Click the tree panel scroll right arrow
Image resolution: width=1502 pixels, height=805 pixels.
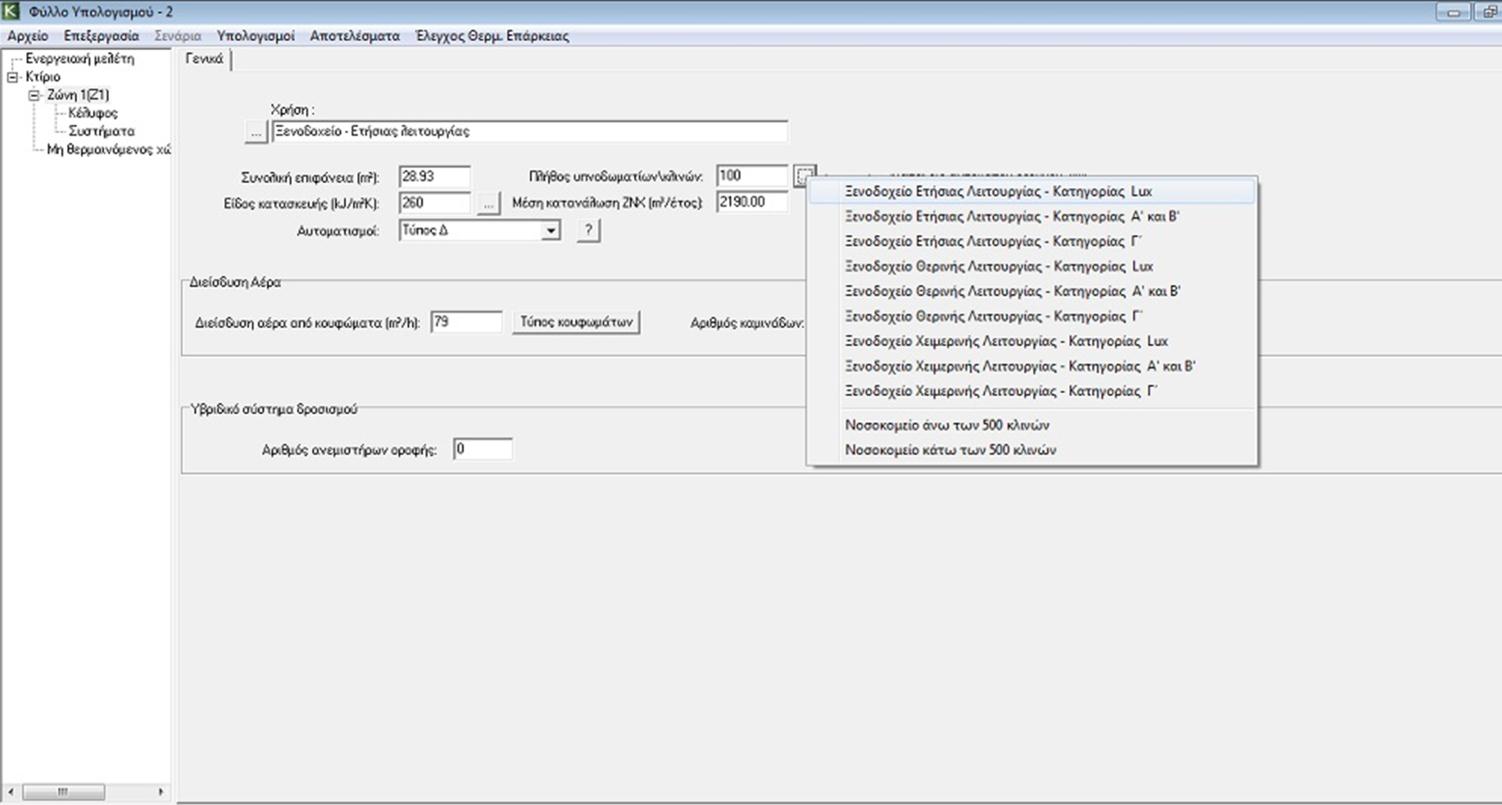[162, 792]
